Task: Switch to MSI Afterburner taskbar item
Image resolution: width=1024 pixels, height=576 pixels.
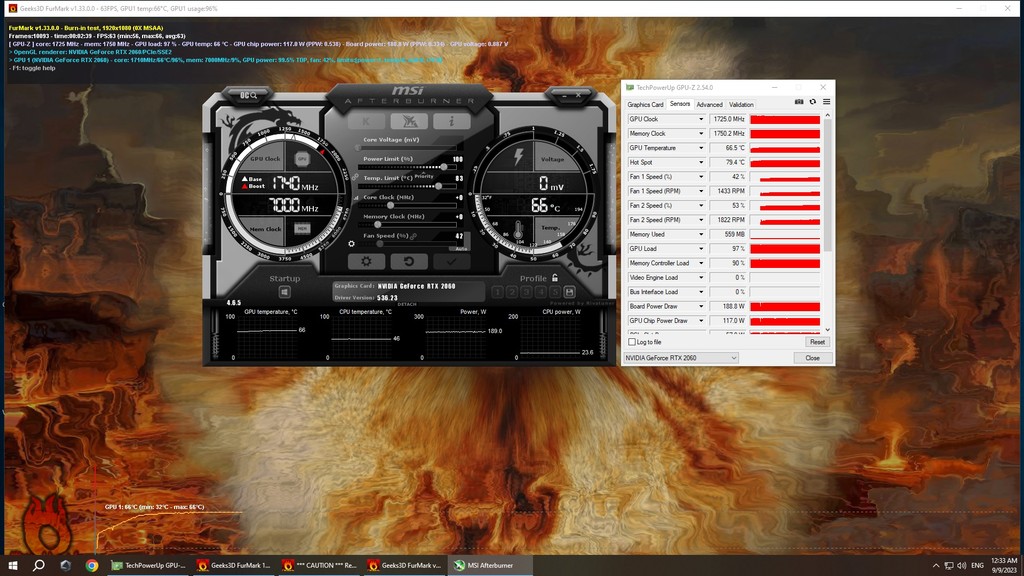Action: (490, 566)
